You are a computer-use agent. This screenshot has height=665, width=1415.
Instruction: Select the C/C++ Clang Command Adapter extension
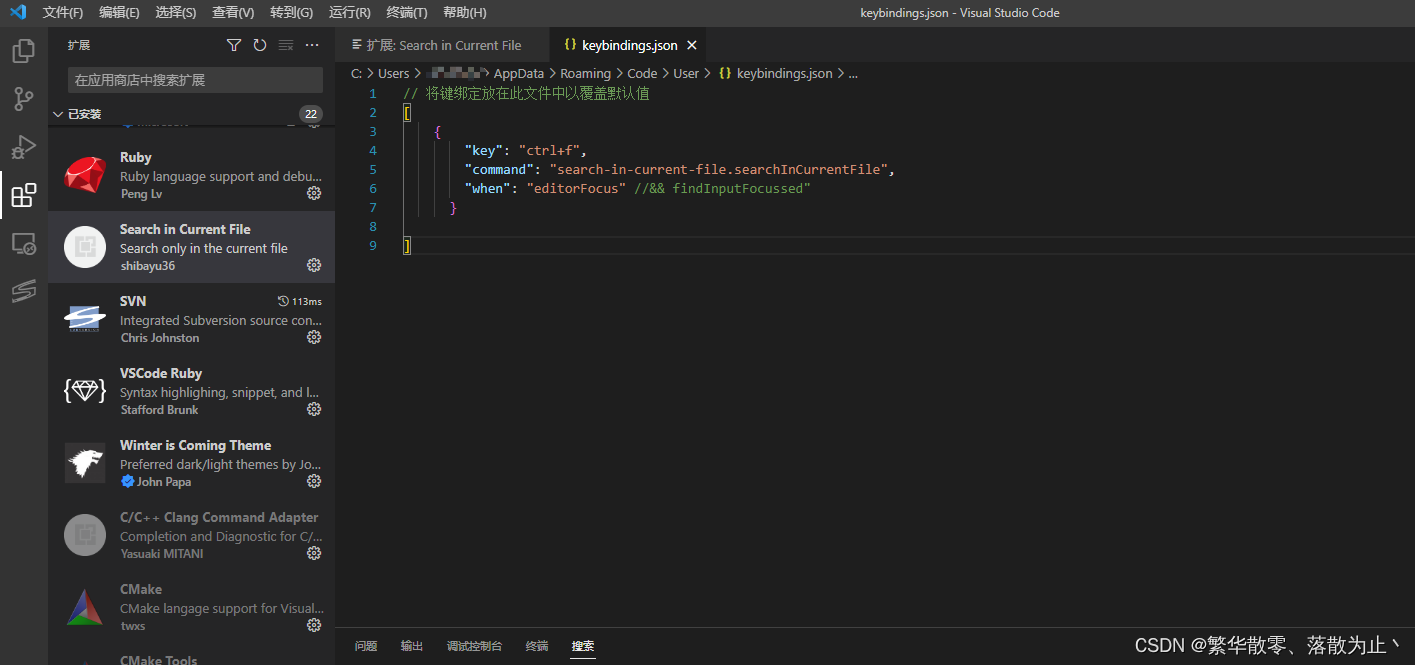pos(191,535)
